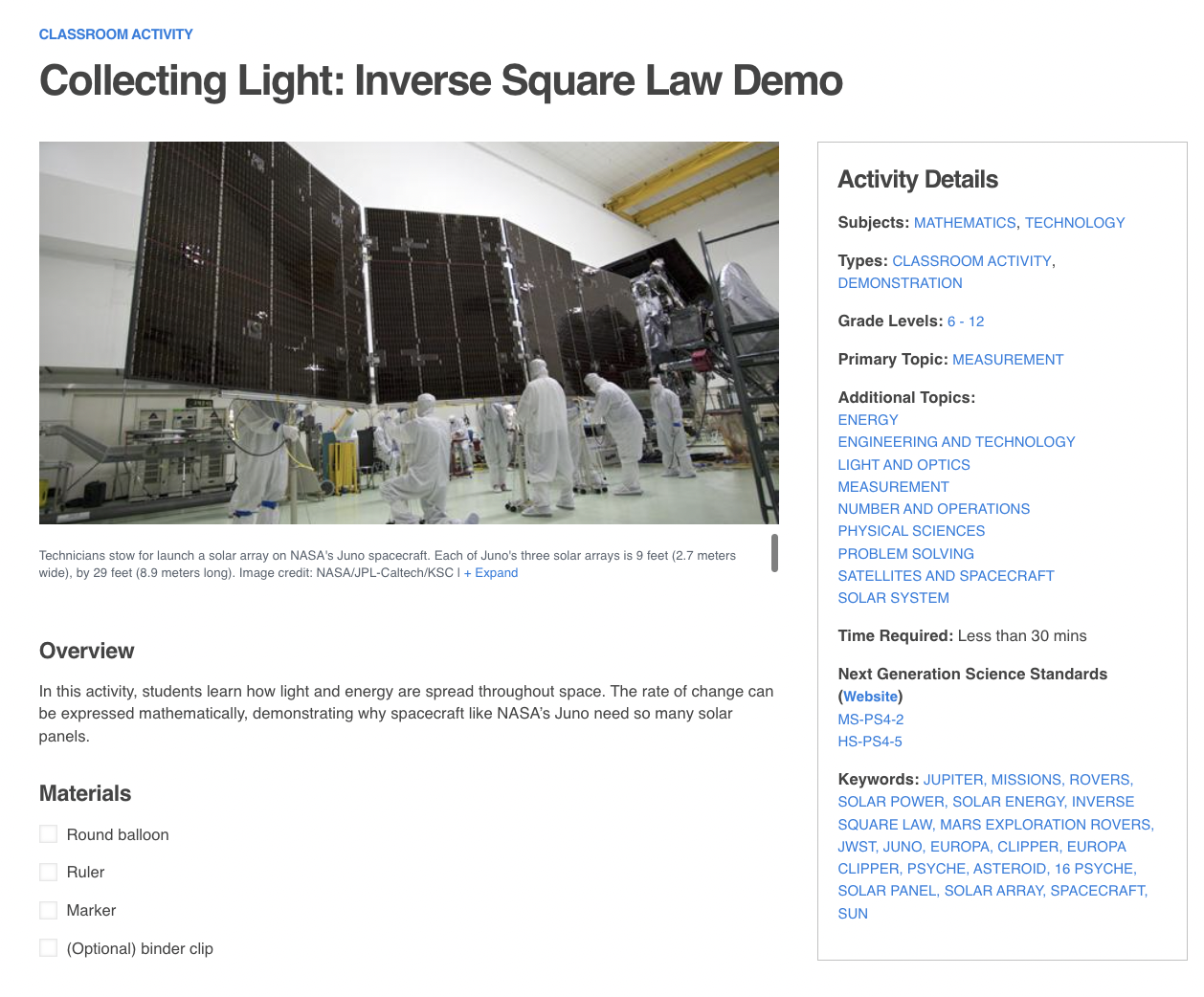Open the MATHEMATICS subject link
1204x997 pixels.
click(x=964, y=222)
